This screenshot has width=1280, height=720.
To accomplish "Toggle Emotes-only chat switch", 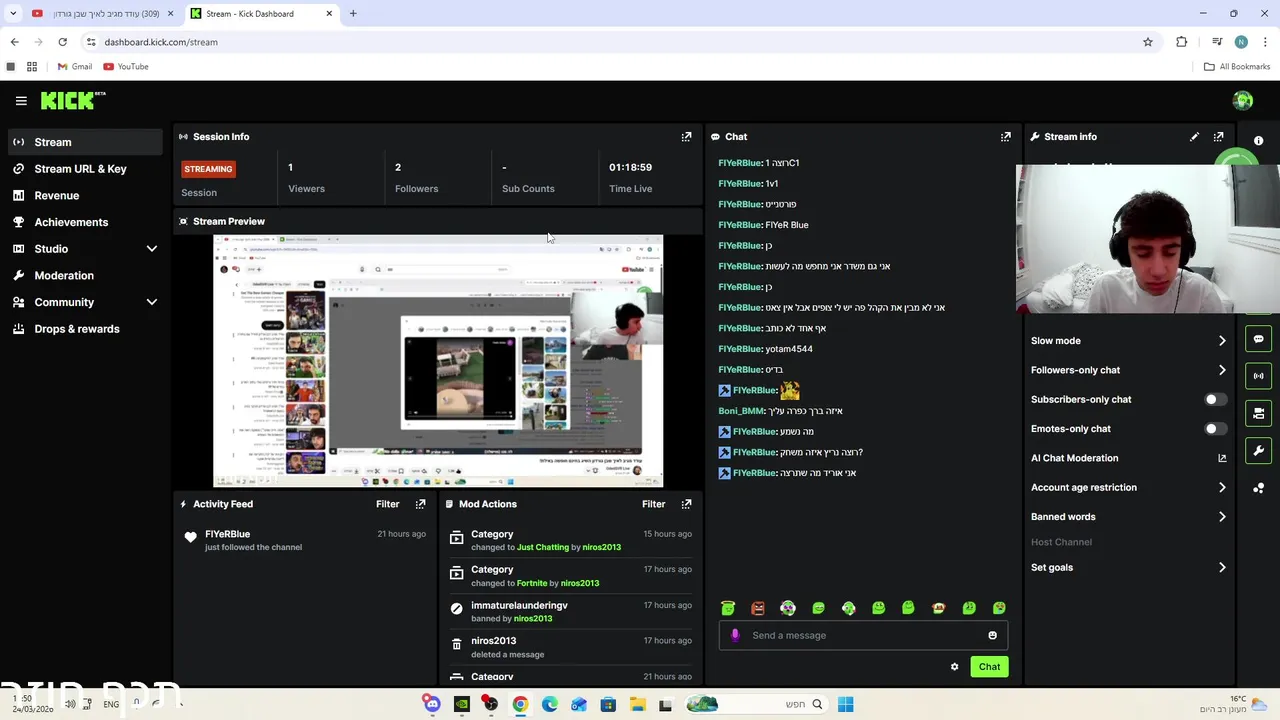I will 1215,429.
